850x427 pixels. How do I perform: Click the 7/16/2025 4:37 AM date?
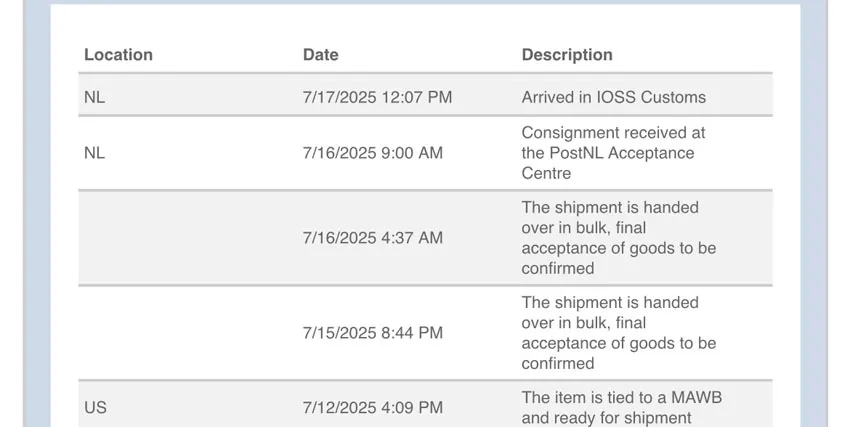tap(372, 238)
